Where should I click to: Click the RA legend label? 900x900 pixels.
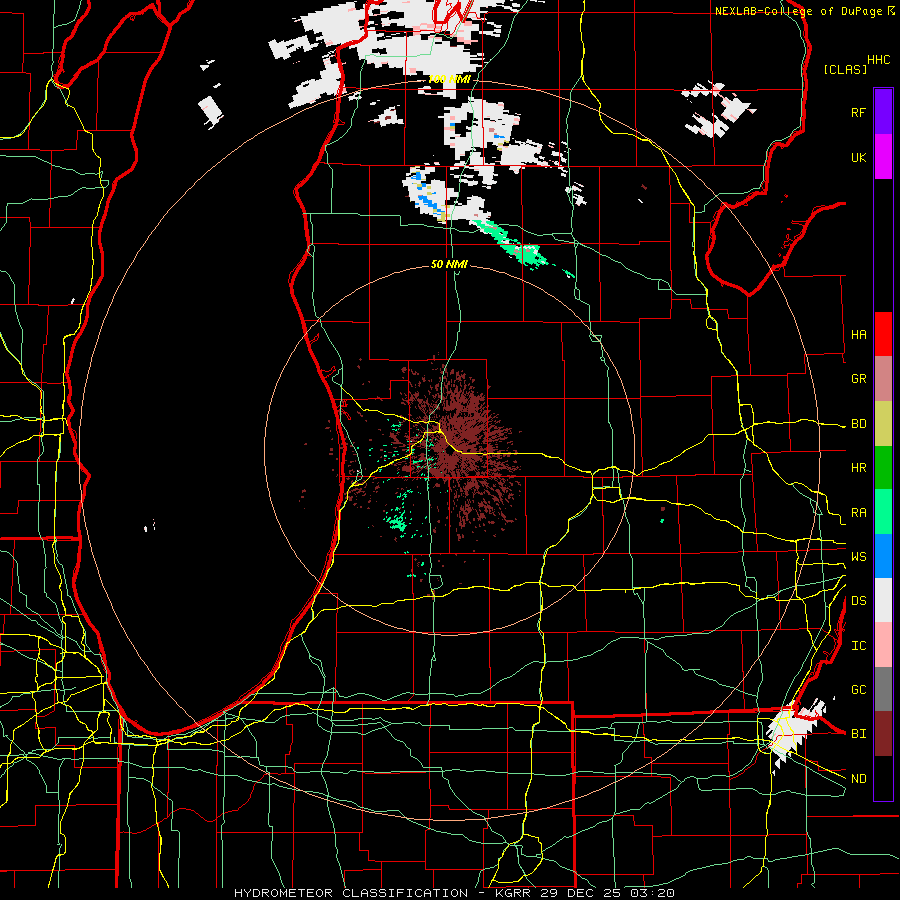858,513
